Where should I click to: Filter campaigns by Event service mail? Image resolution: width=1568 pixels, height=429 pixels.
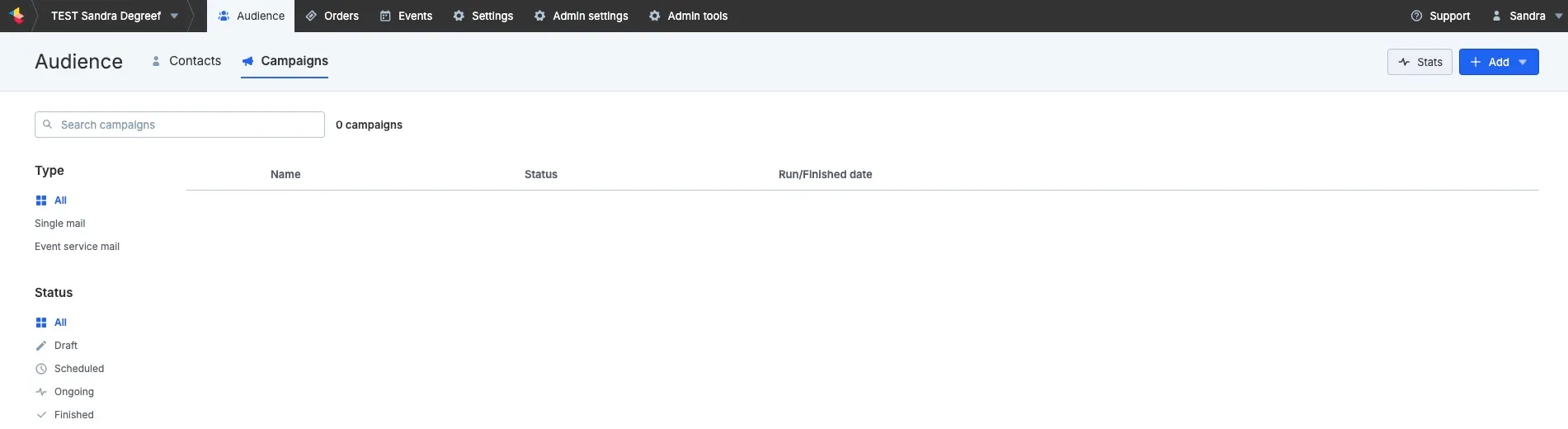[77, 247]
